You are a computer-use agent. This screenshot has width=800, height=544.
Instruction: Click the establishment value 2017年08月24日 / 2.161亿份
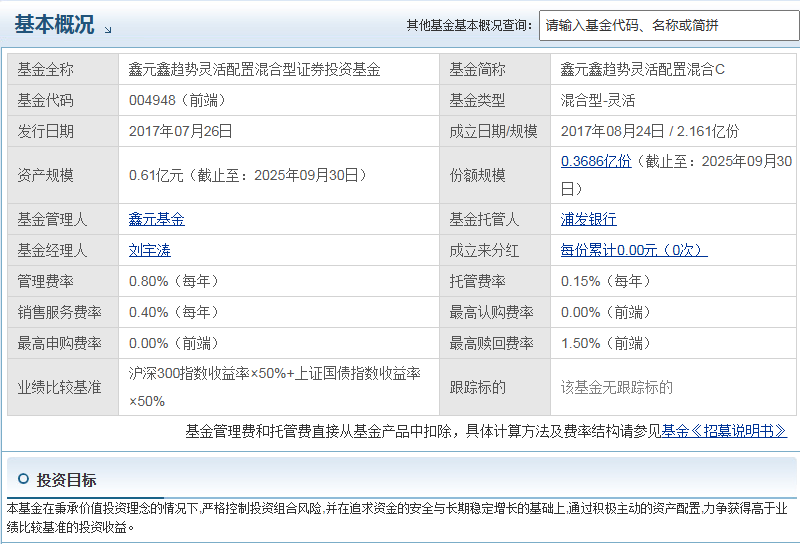[x=649, y=132]
